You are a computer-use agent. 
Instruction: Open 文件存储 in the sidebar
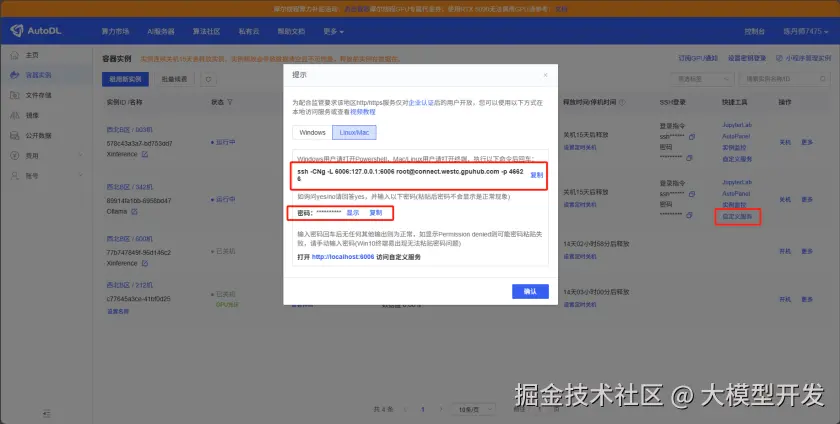39,95
